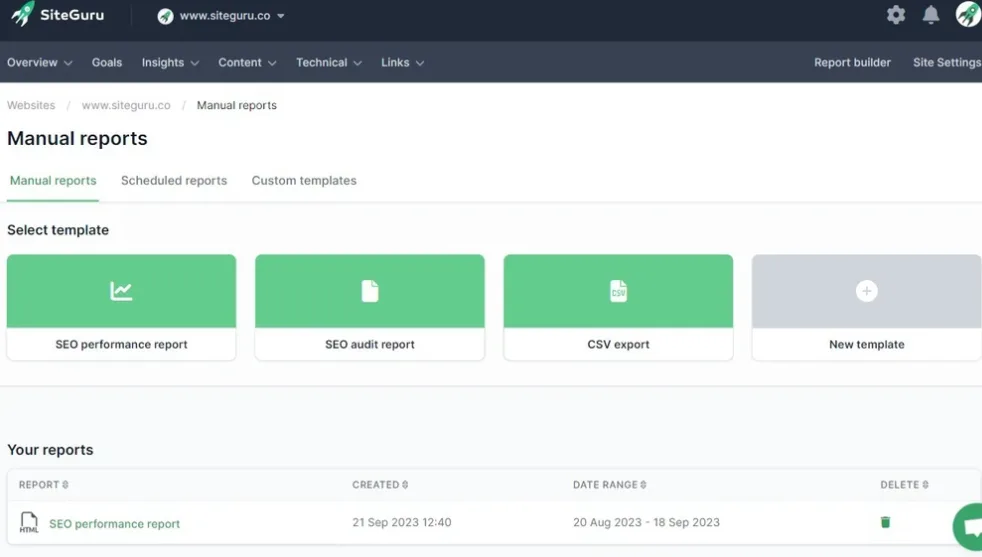The height and width of the screenshot is (557, 982).
Task: Click date range '20 Aug 2023 - 18 Sep 2023'
Action: (646, 522)
